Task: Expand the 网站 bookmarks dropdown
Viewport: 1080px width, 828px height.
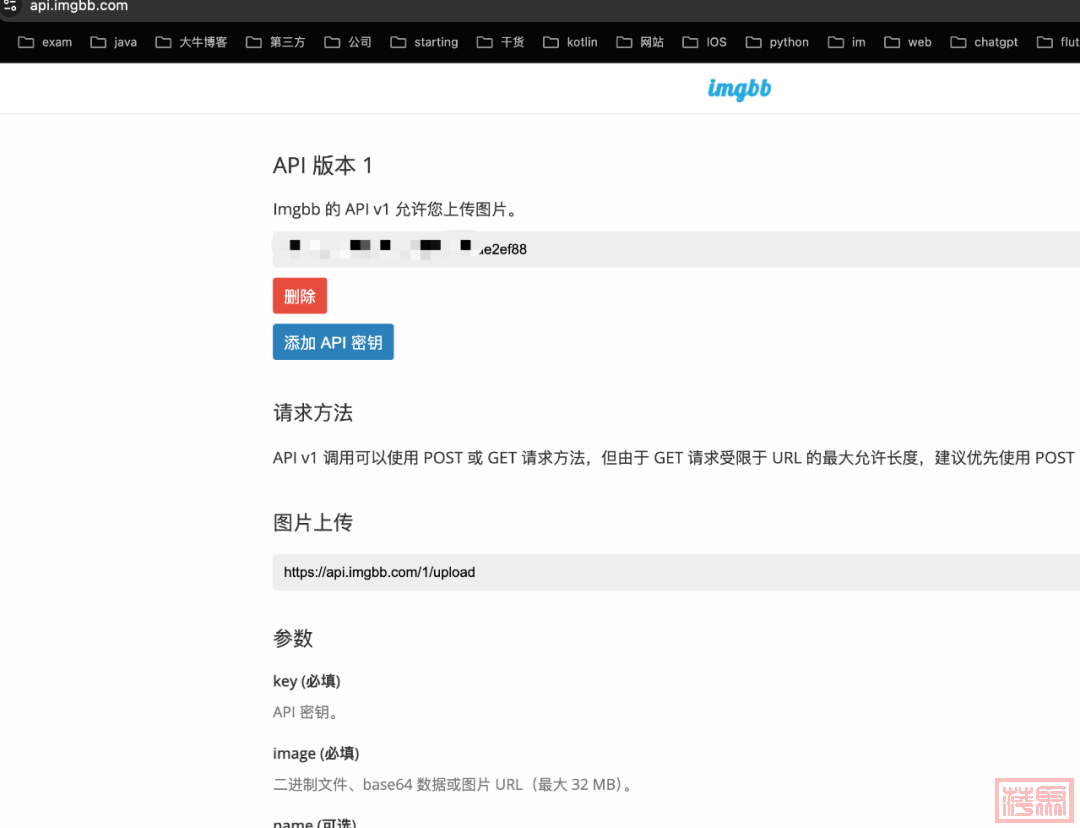Action: (640, 42)
